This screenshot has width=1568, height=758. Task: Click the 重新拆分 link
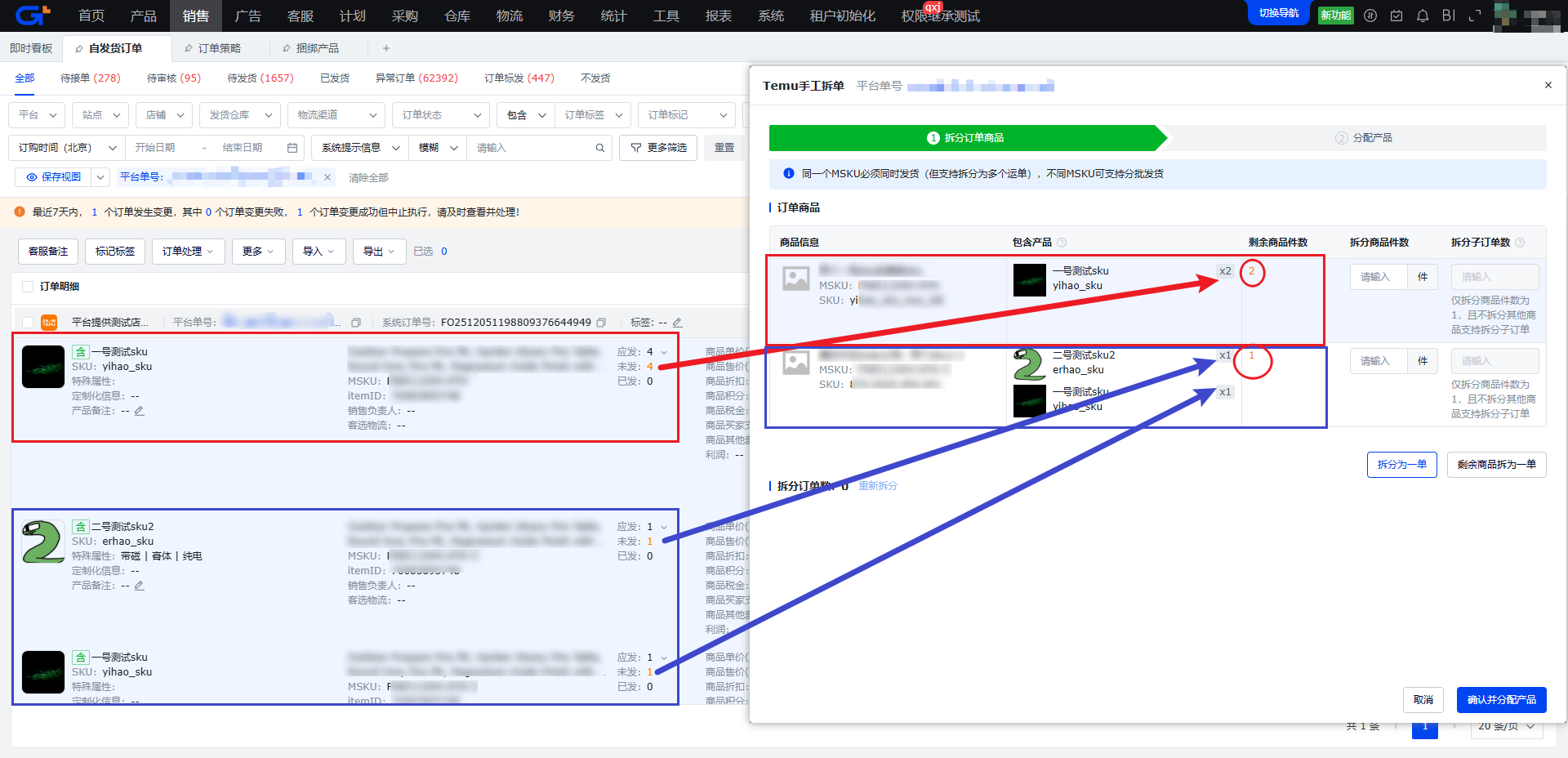pos(878,486)
